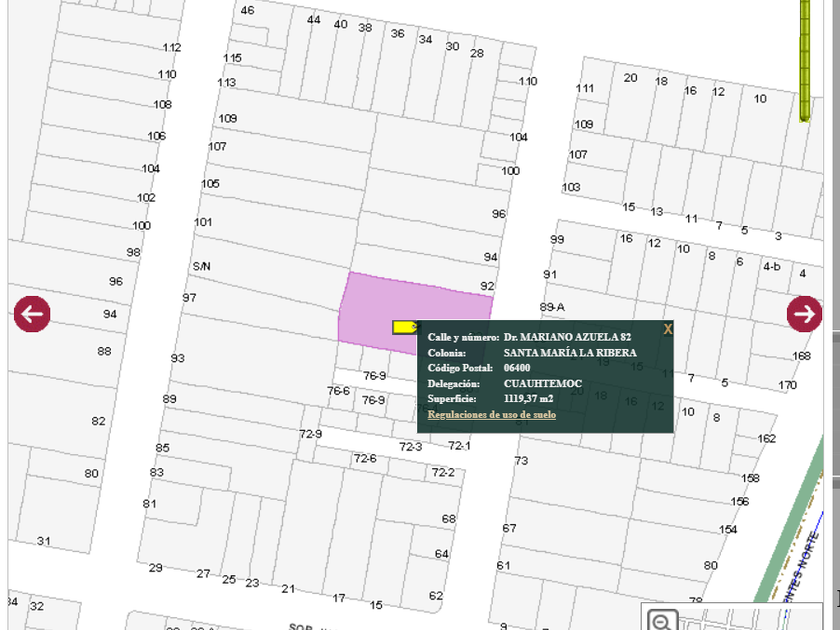The width and height of the screenshot is (840, 630).
Task: Select lot number 46 at the top
Action: (247, 11)
